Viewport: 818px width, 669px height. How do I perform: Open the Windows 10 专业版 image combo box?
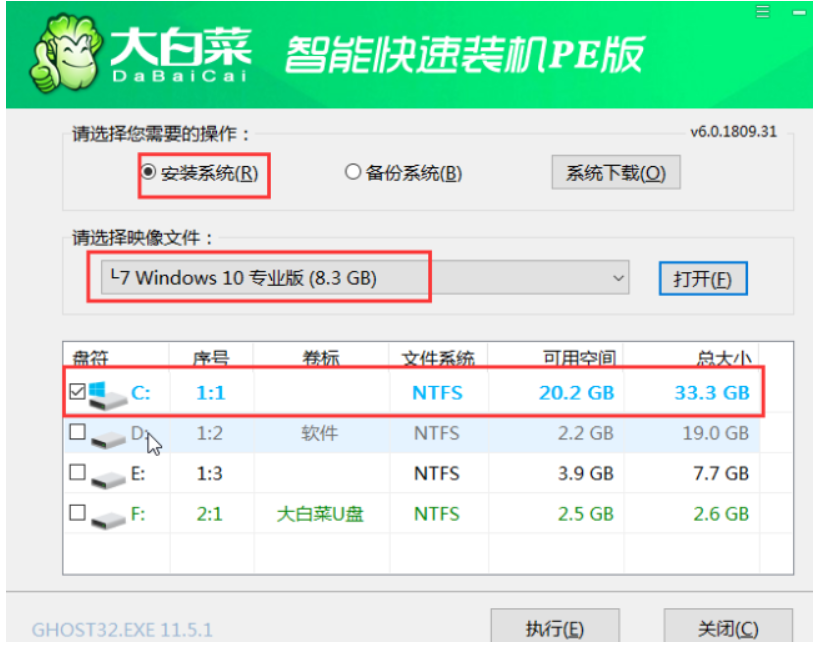coord(365,278)
